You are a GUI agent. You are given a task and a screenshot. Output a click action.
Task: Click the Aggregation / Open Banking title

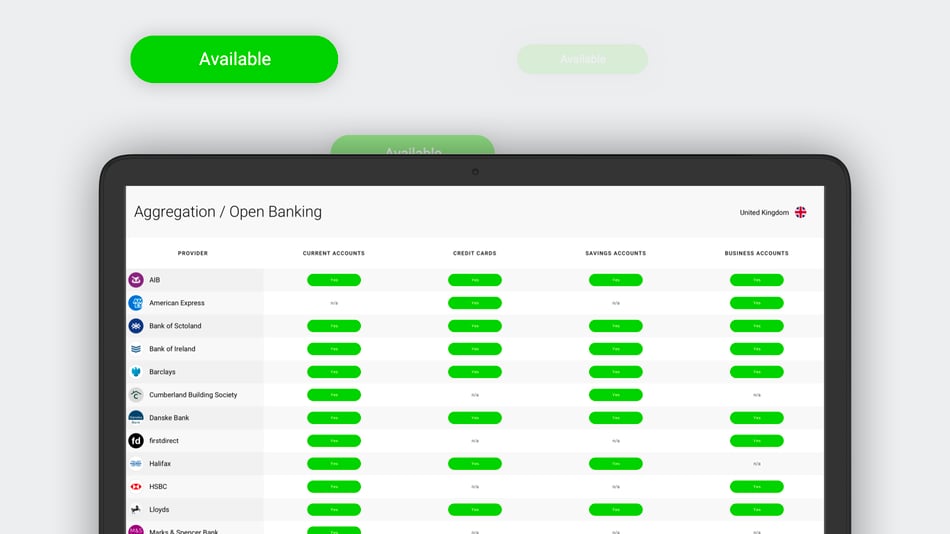coord(228,212)
